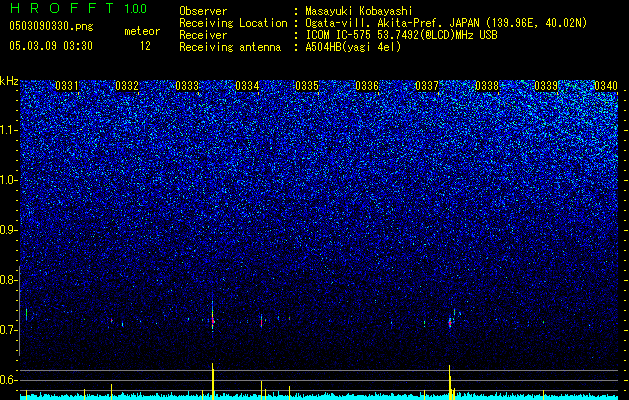Click the 0.7 kHz axis label
Viewport: 629px width, 400px height.
[x=8, y=330]
